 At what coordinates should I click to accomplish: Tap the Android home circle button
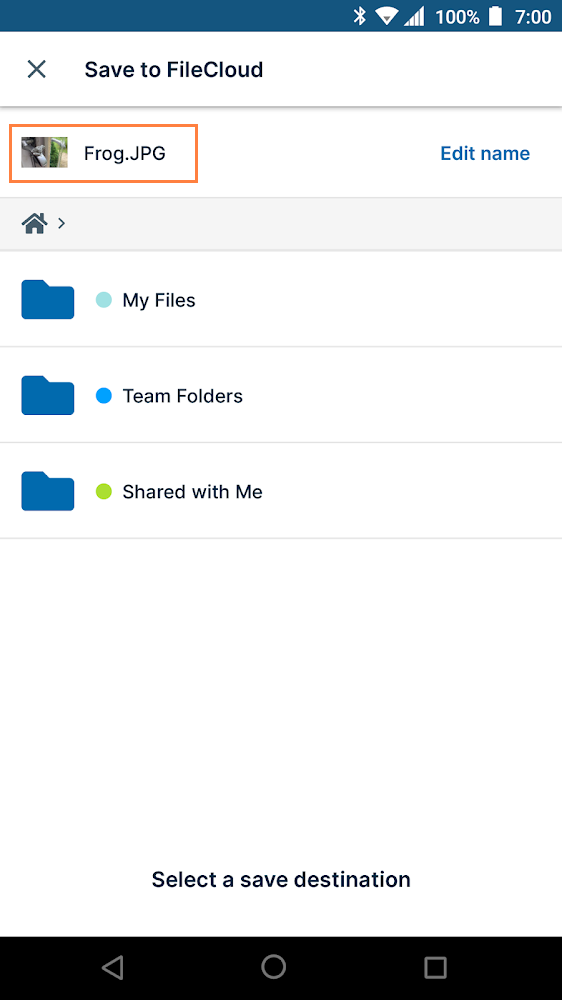coord(274,967)
